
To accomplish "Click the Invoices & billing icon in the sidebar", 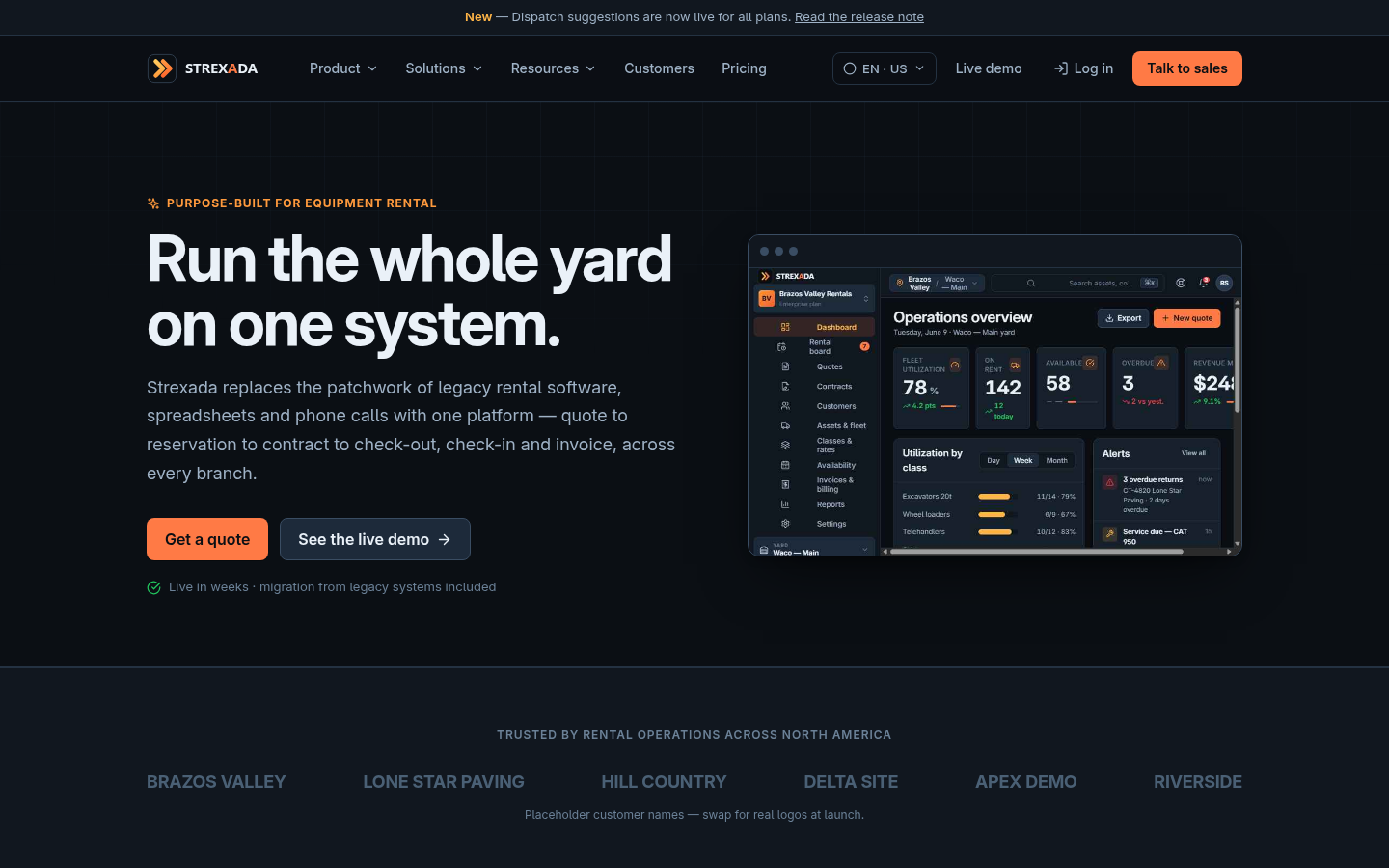I will [785, 484].
